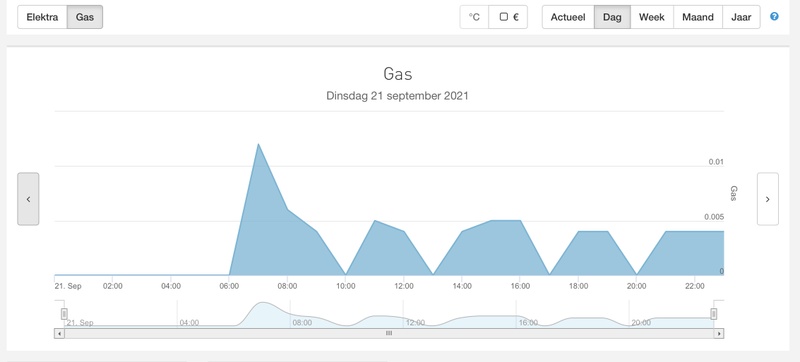Viewport: 800px width, 362px height.
Task: Click the '08:00' x-axis label on main chart
Action: (x=287, y=286)
